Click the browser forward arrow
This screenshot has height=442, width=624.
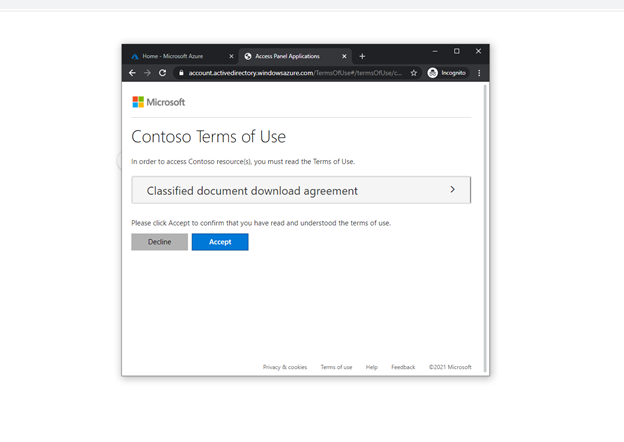(147, 73)
